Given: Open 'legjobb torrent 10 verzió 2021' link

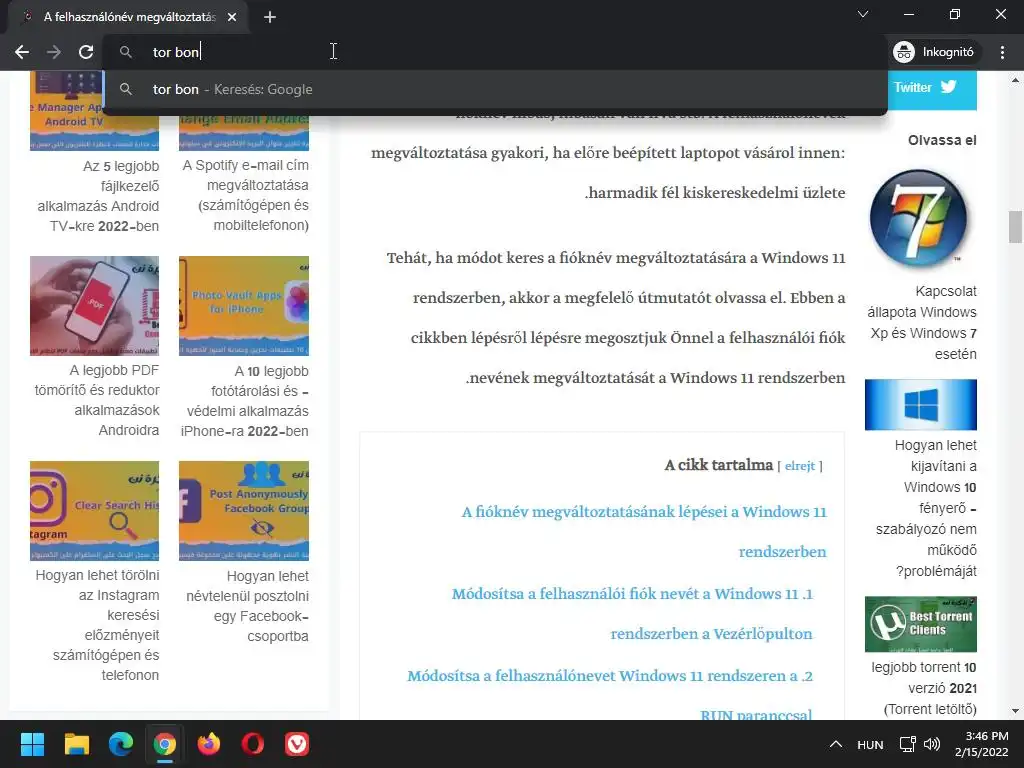Looking at the screenshot, I should click(x=924, y=688).
